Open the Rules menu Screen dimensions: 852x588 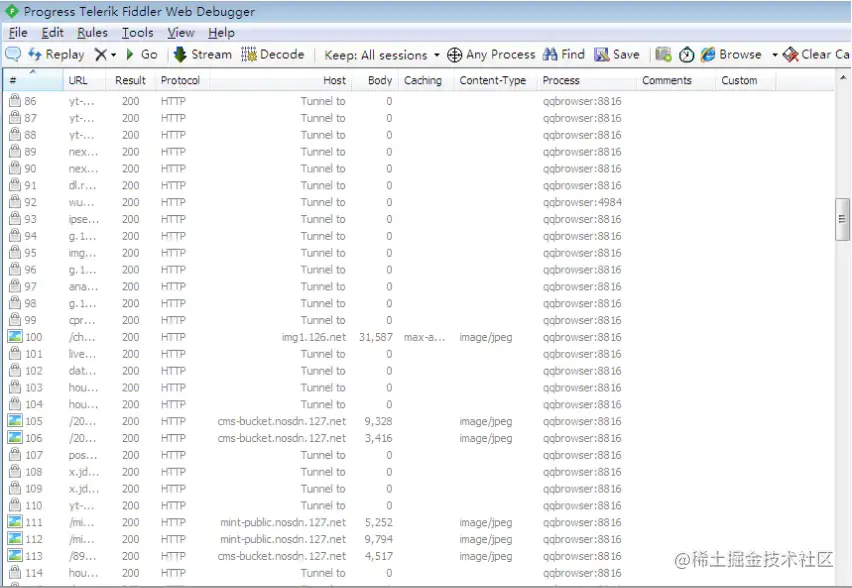92,33
